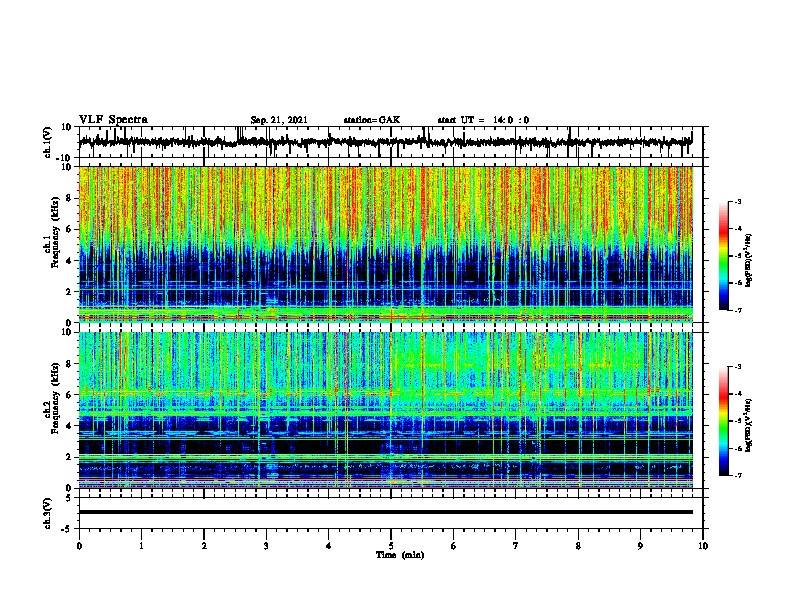Click the "Time (min)" axis label
Image resolution: width=792 pixels, height=612 pixels.
click(x=400, y=555)
